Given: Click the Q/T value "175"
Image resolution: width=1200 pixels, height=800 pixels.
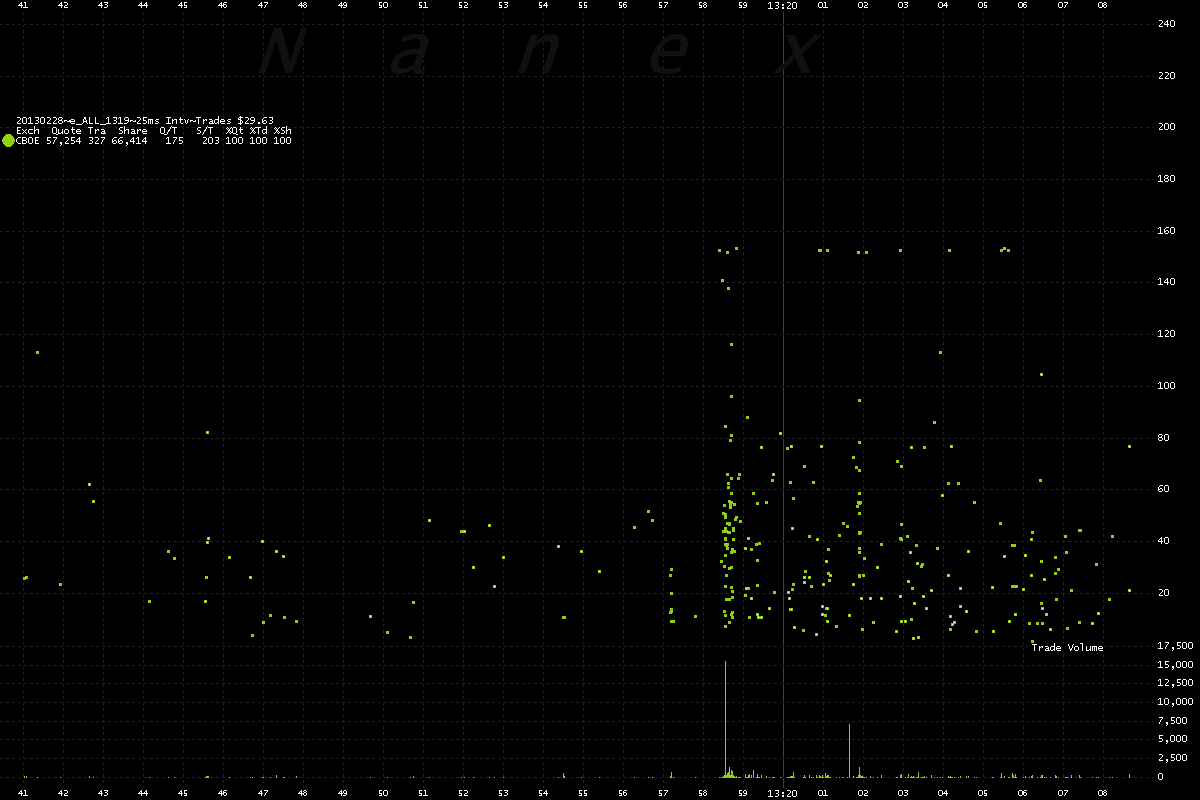Looking at the screenshot, I should 174,141.
